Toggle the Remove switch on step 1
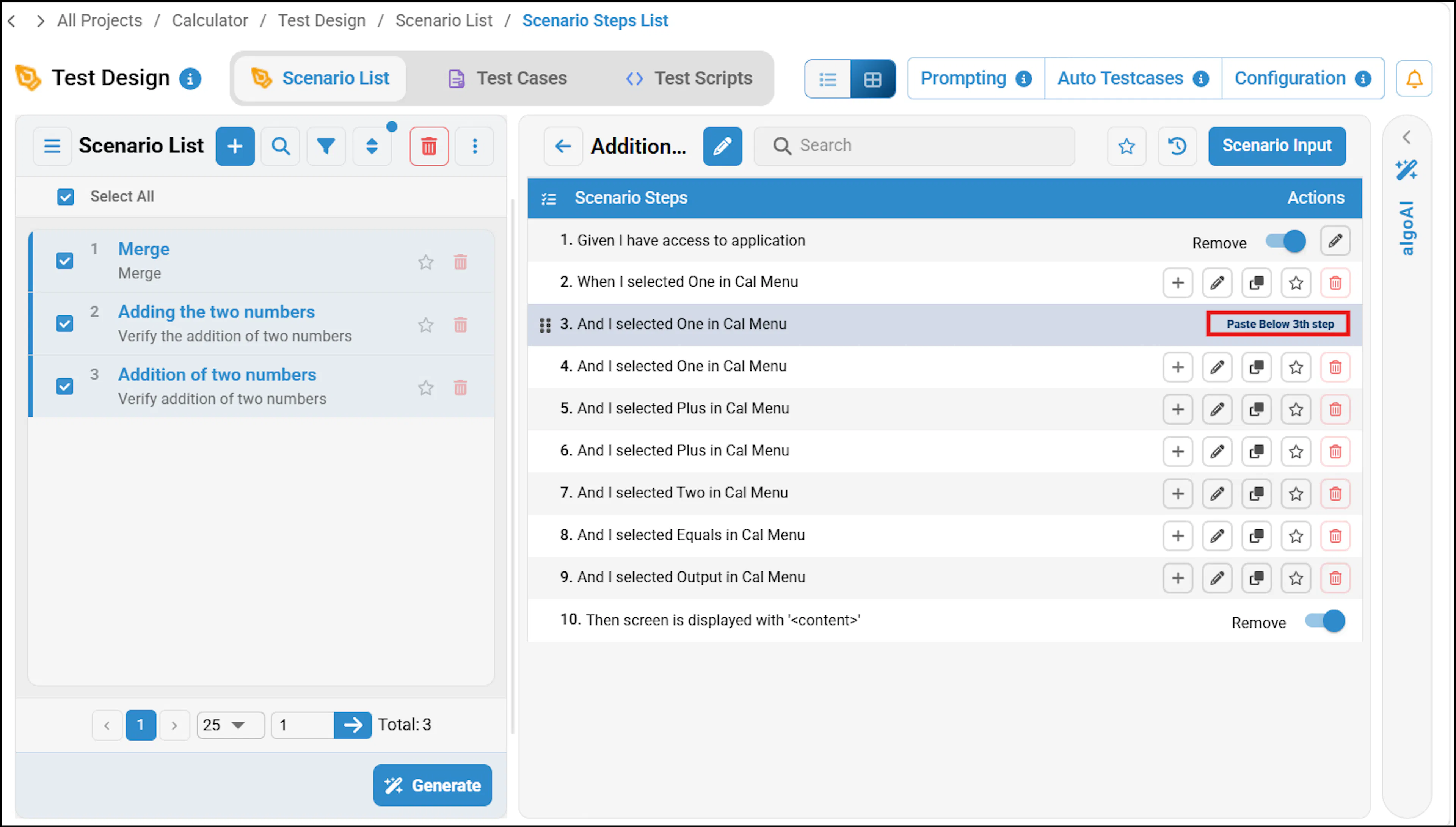The height and width of the screenshot is (827, 1456). click(1286, 241)
